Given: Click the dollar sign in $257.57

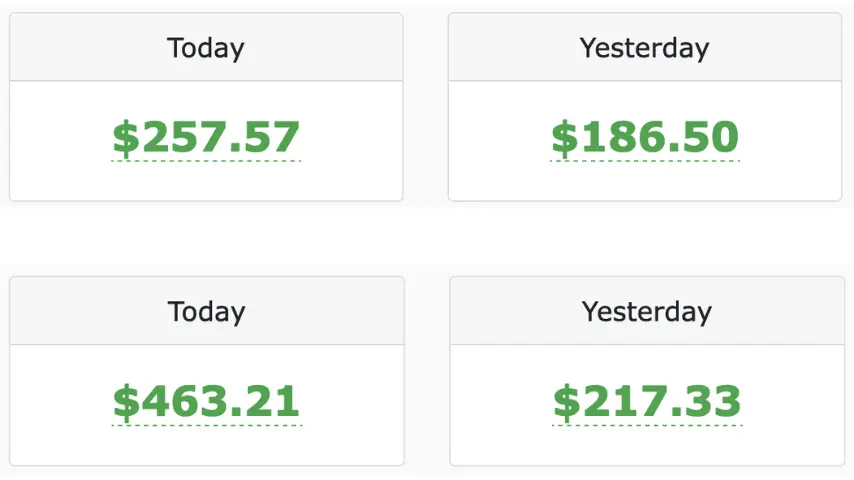Looking at the screenshot, I should pos(125,138).
